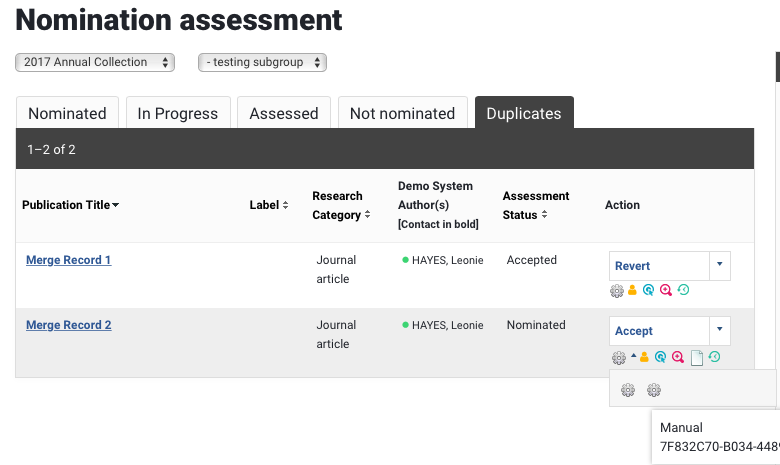Open the green history clock icon for Merge Record 1
Screen dimensions: 780x465
point(683,291)
